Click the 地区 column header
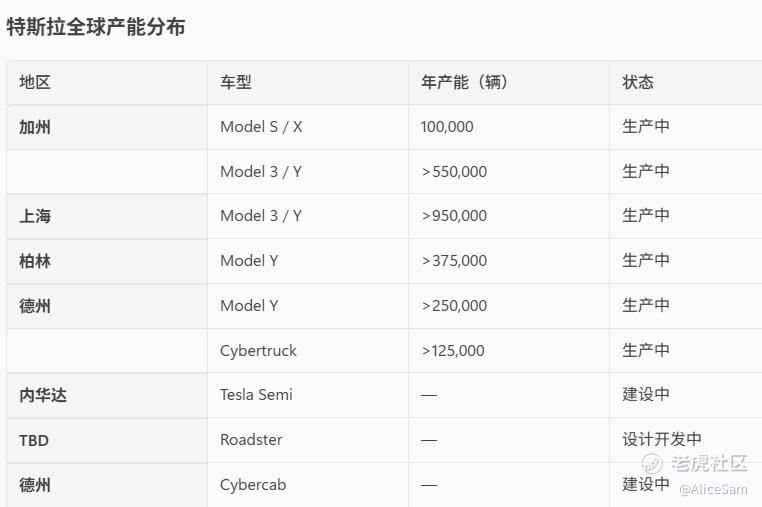 coord(35,83)
